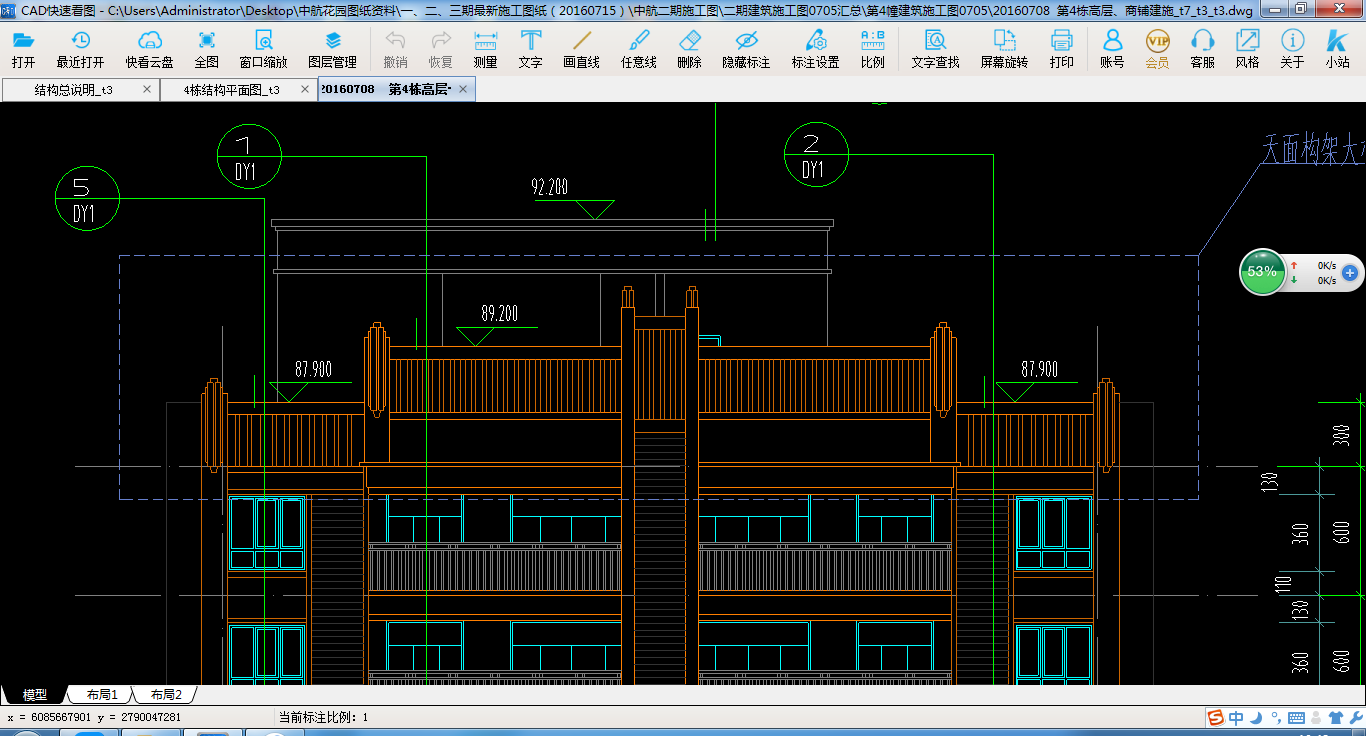Redo the action with 恢复

click(441, 48)
